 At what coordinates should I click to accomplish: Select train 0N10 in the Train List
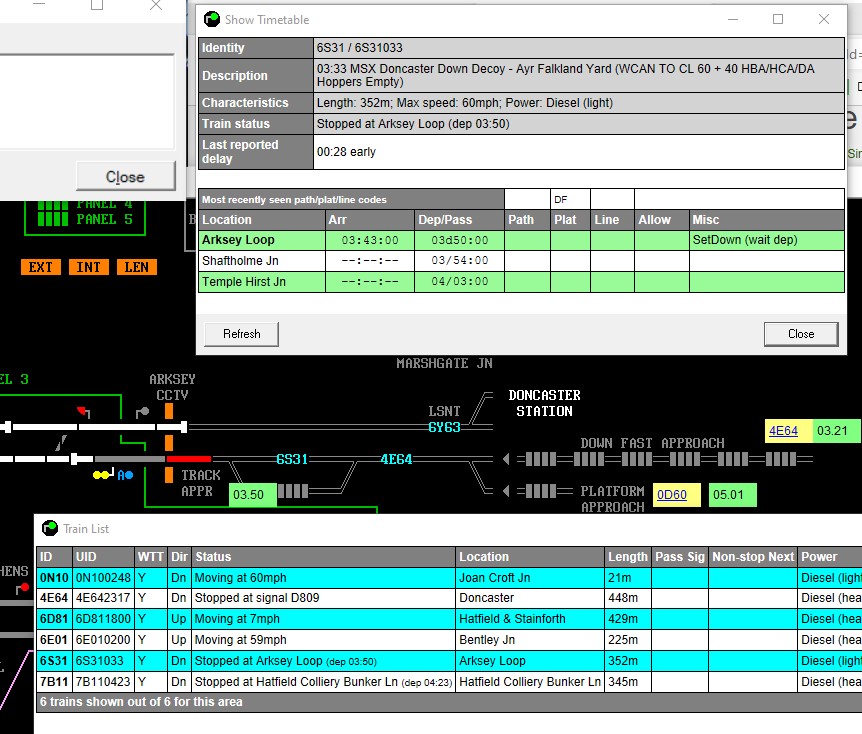(x=449, y=577)
